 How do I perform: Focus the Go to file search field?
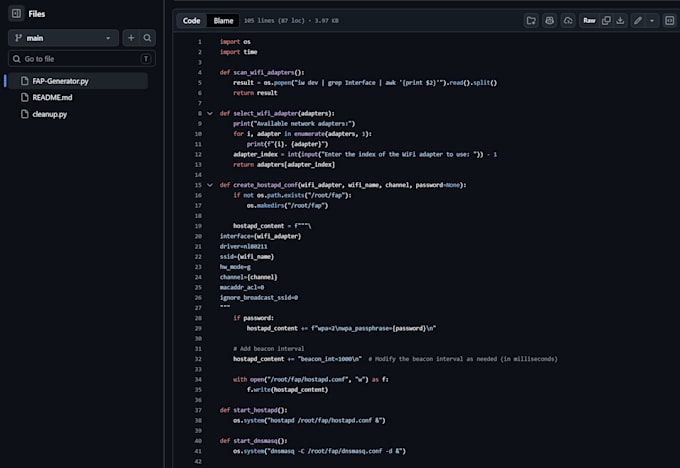pos(82,59)
